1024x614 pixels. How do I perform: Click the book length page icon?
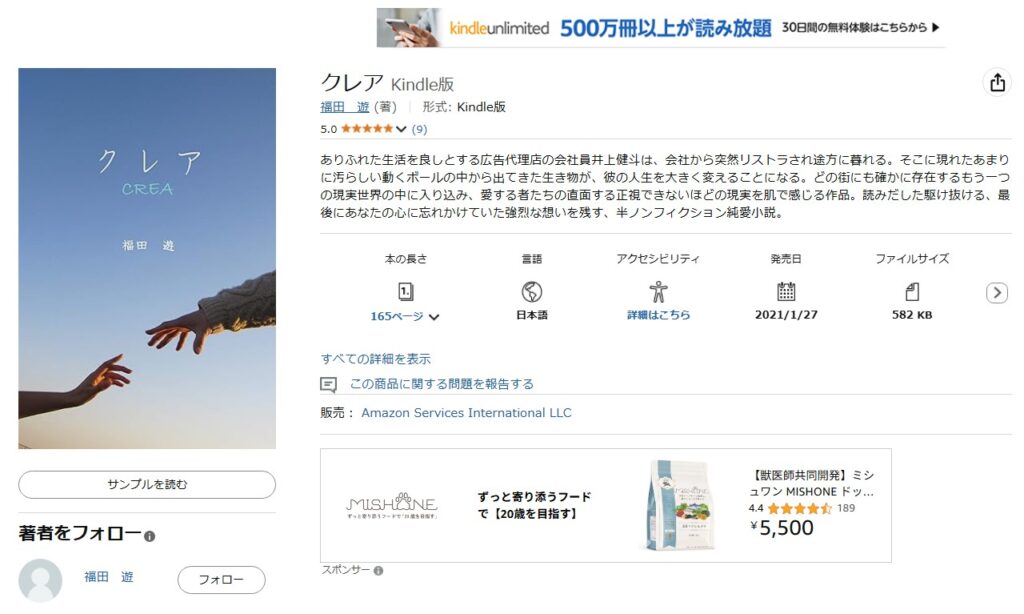click(406, 291)
